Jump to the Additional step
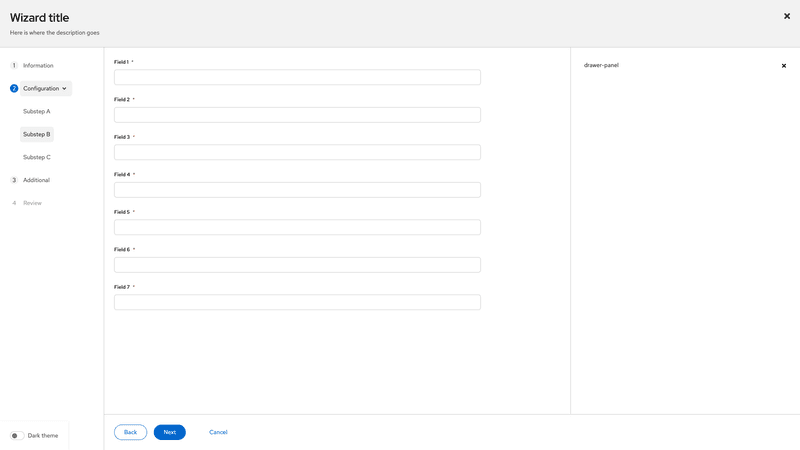The height and width of the screenshot is (450, 800). pyautogui.click(x=36, y=180)
